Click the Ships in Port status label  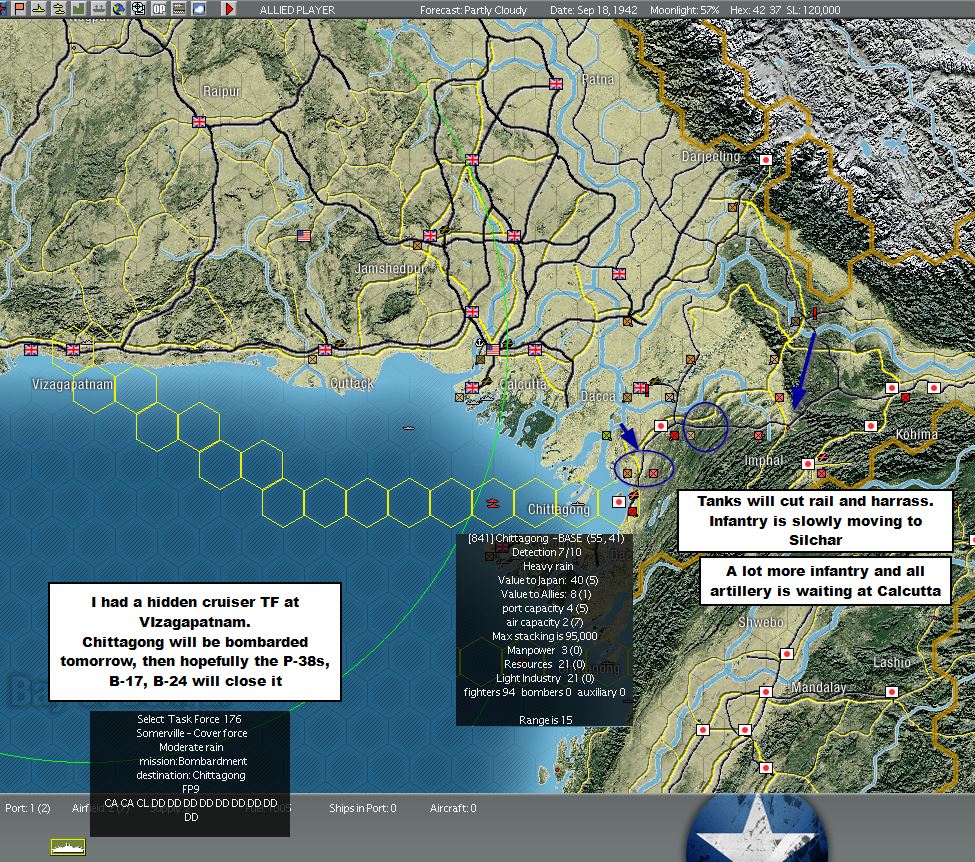[x=363, y=808]
